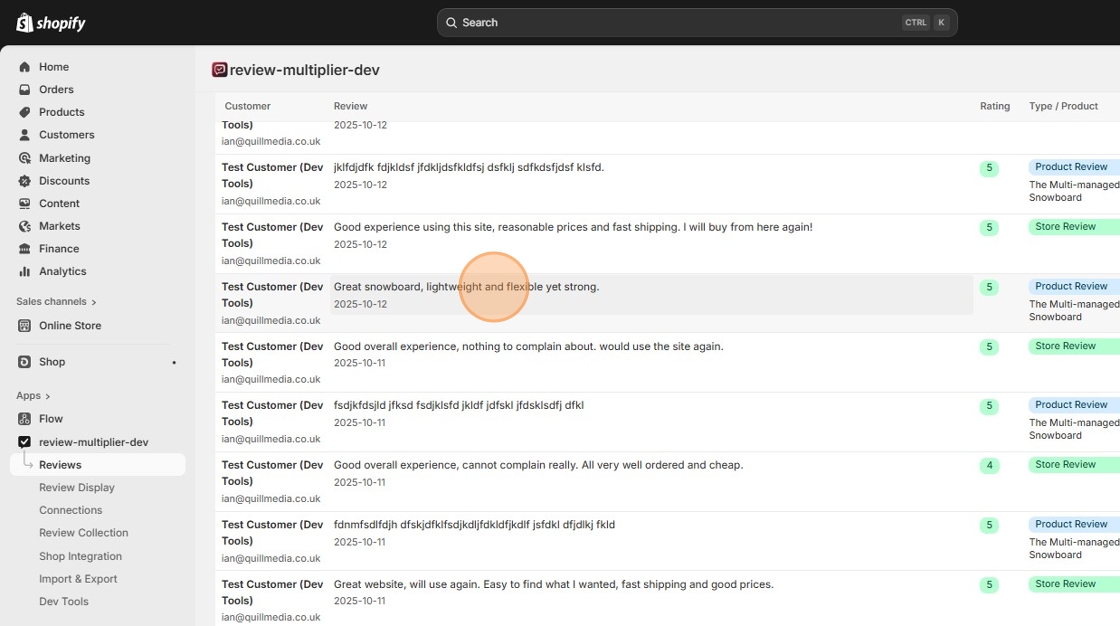
Task: Click the dot indicator beside Shop
Action: 174,362
